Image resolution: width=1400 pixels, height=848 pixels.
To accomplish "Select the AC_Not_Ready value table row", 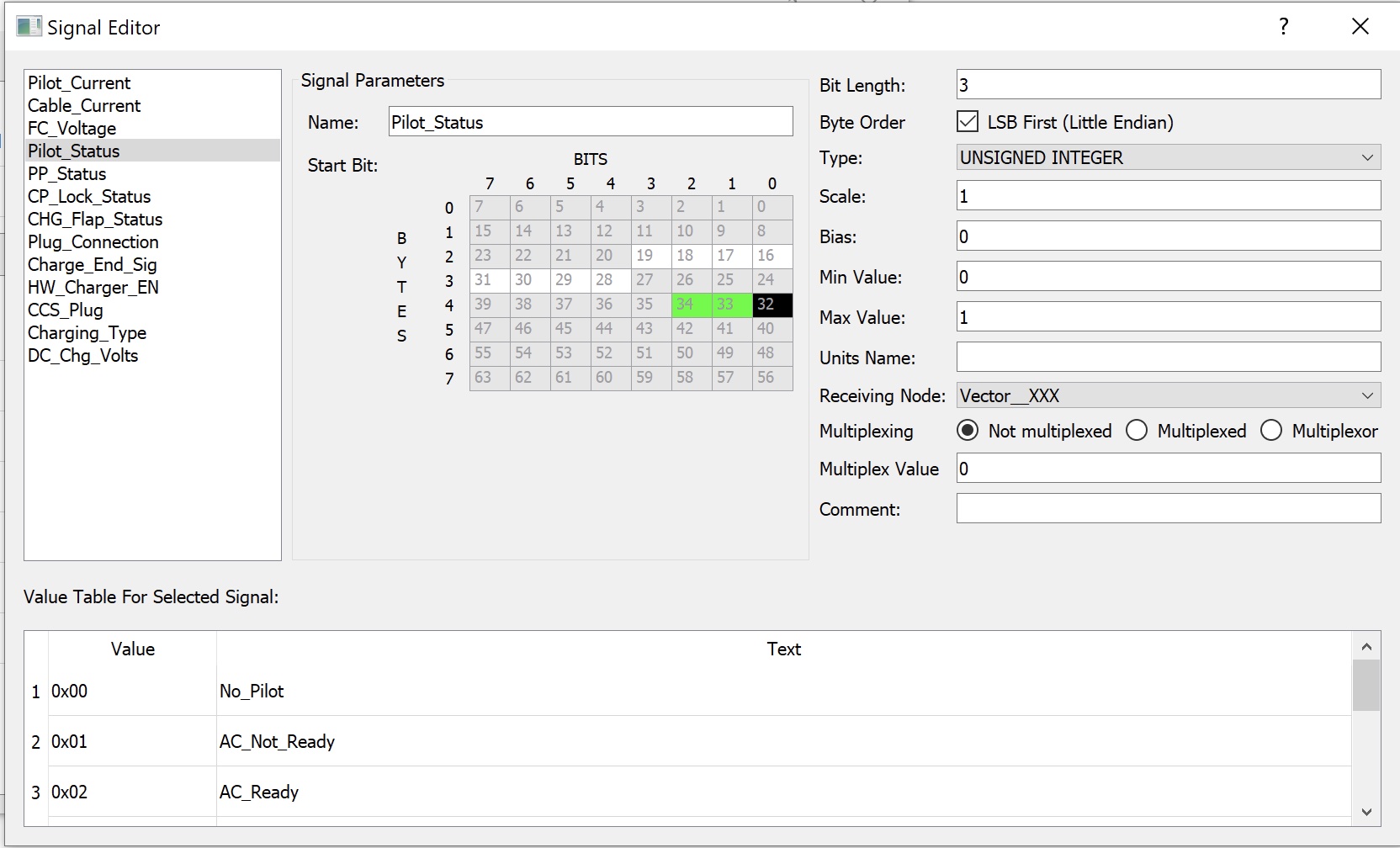I will pos(277,741).
